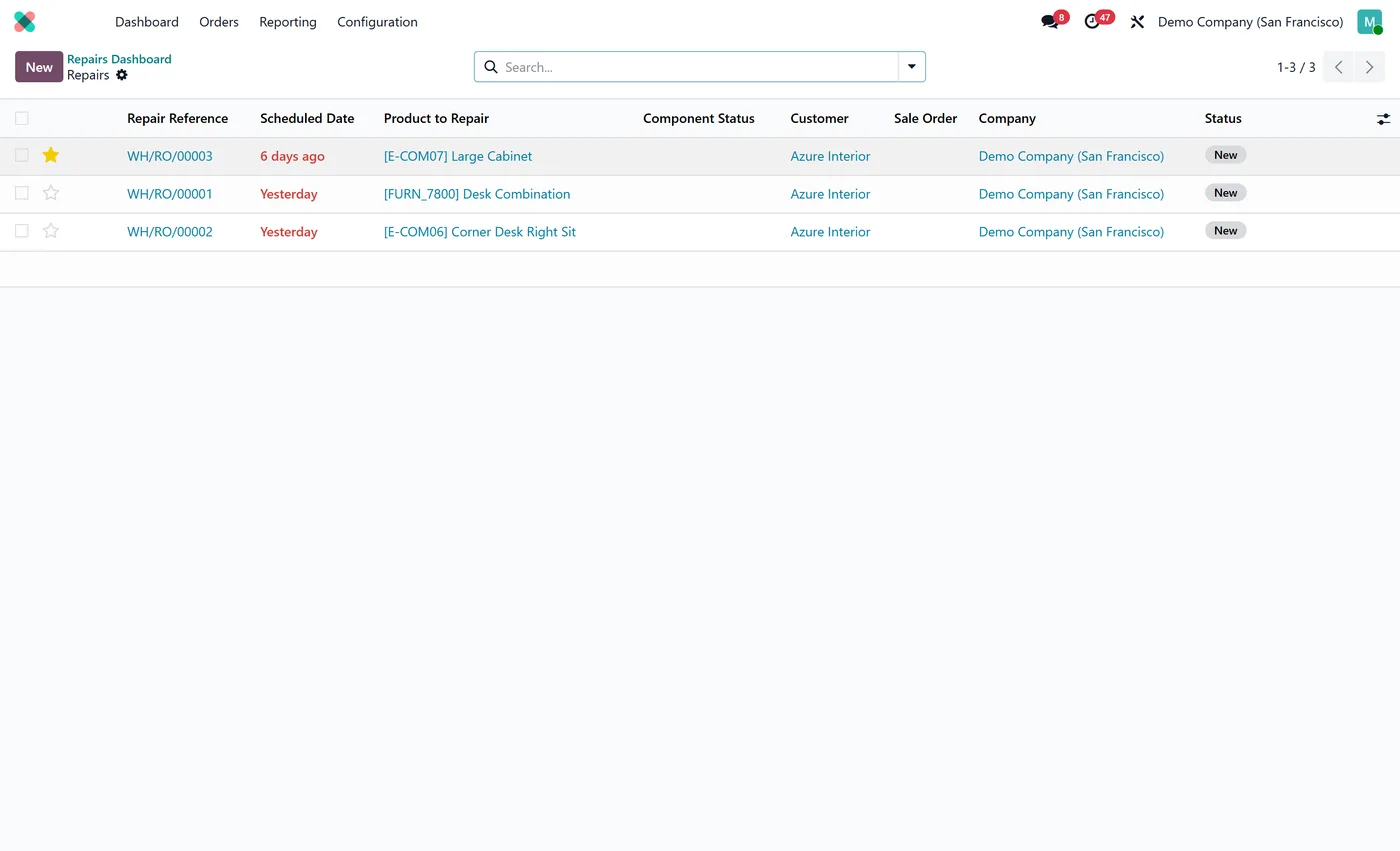Click the '6 days ago' scheduled date
Viewport: 1400px width, 851px height.
click(292, 156)
